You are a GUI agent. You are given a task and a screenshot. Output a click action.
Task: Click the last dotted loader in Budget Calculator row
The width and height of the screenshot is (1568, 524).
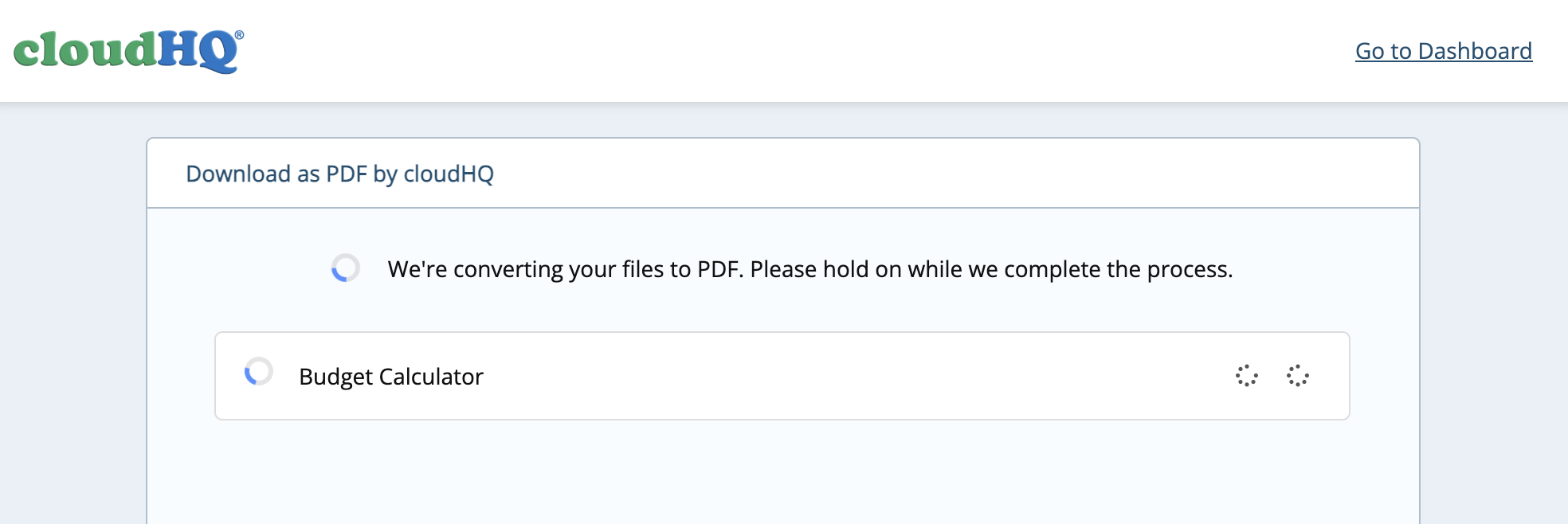point(1297,376)
